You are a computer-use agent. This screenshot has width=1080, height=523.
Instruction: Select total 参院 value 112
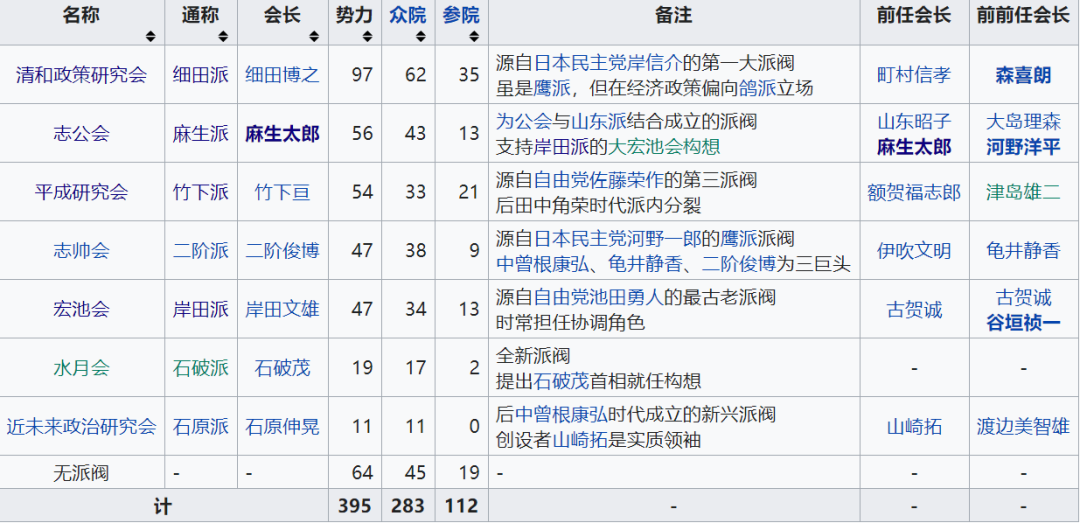coord(461,506)
